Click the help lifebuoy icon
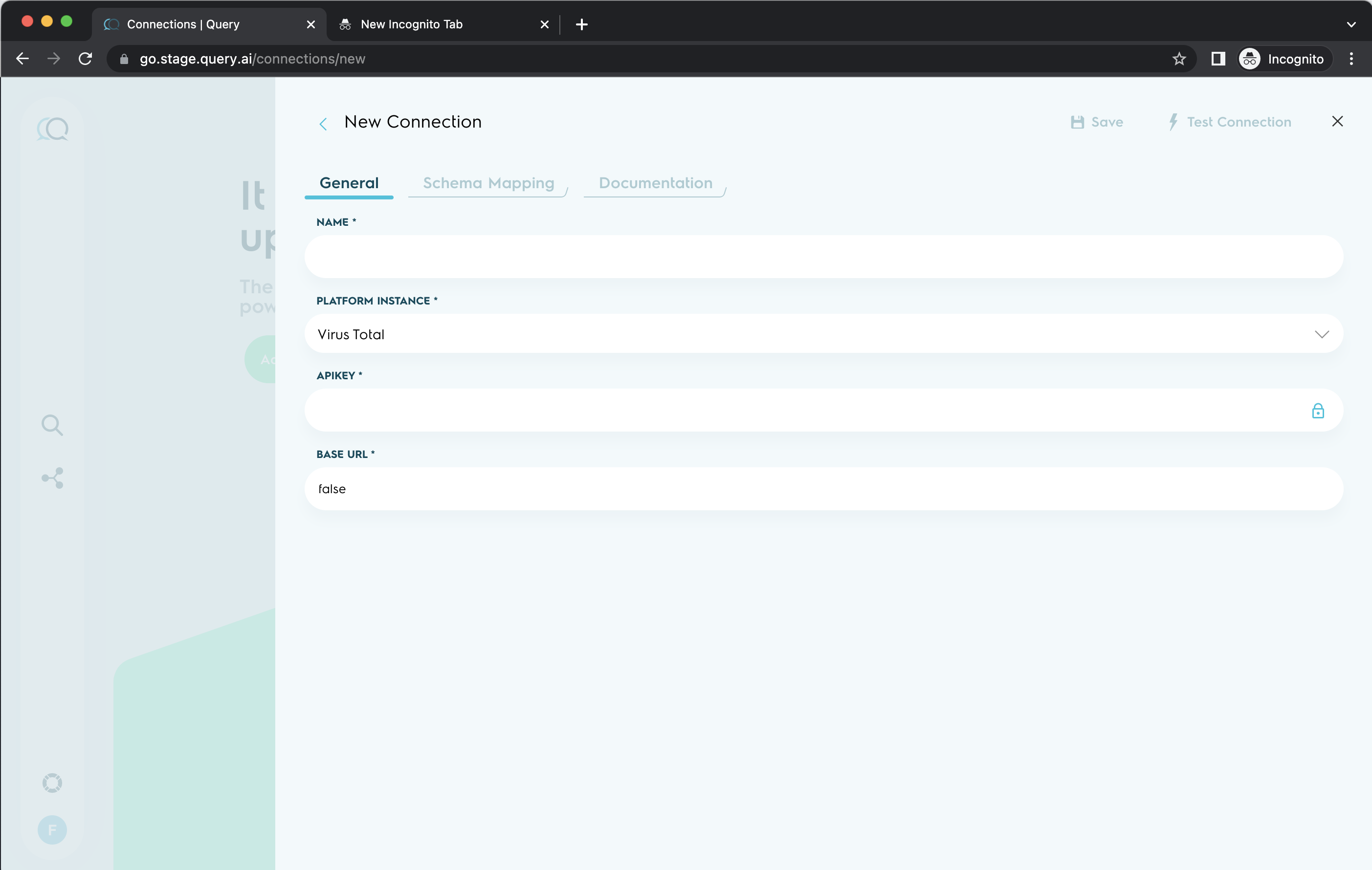This screenshot has height=870, width=1372. pos(52,783)
